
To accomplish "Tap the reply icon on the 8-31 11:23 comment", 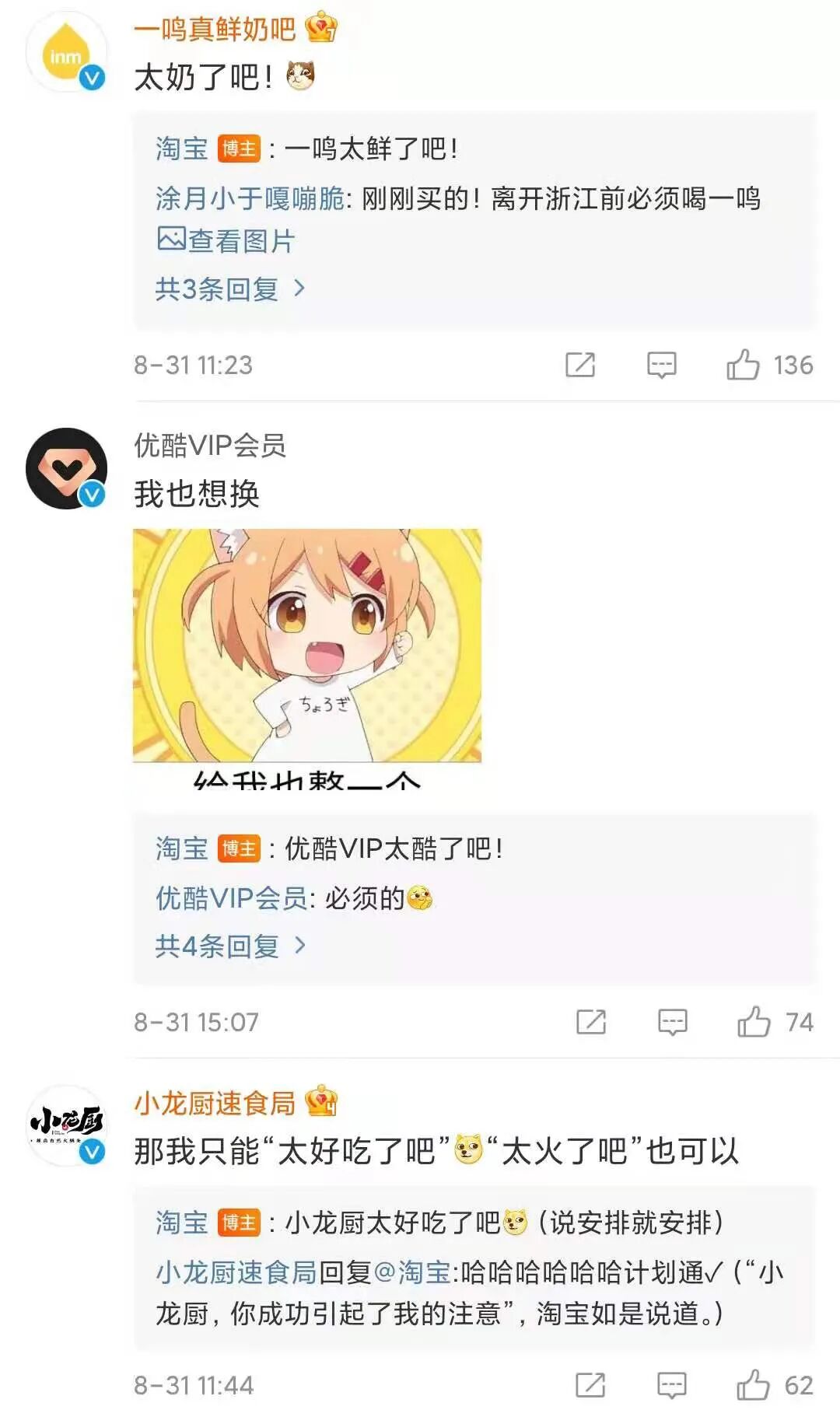I will point(662,365).
